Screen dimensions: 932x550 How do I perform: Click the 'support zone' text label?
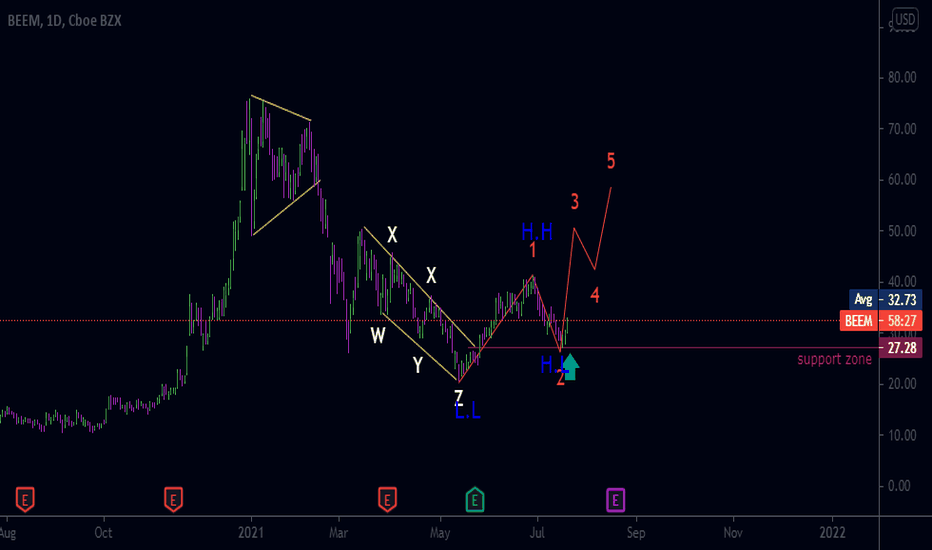pyautogui.click(x=835, y=359)
